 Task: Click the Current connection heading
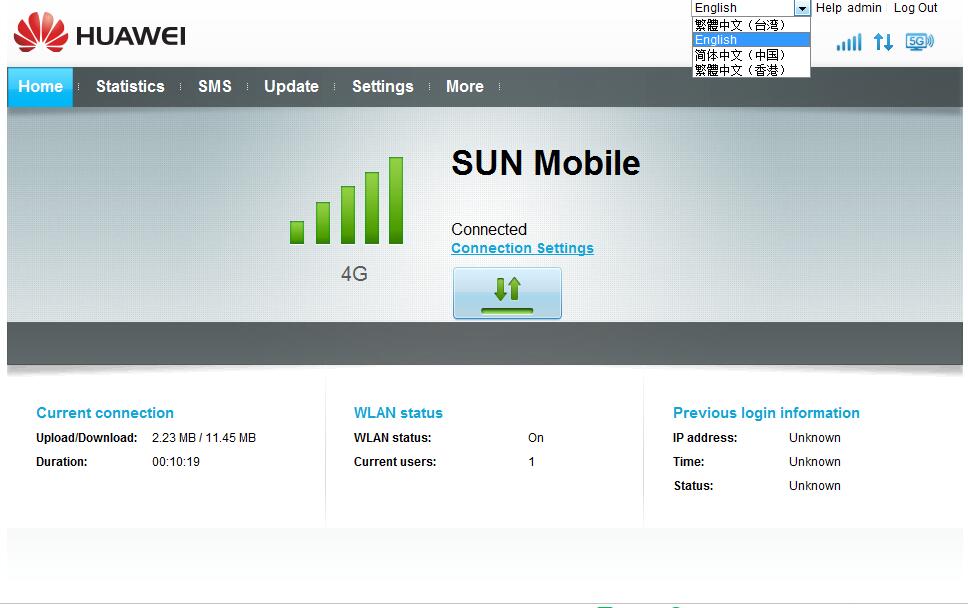click(105, 413)
